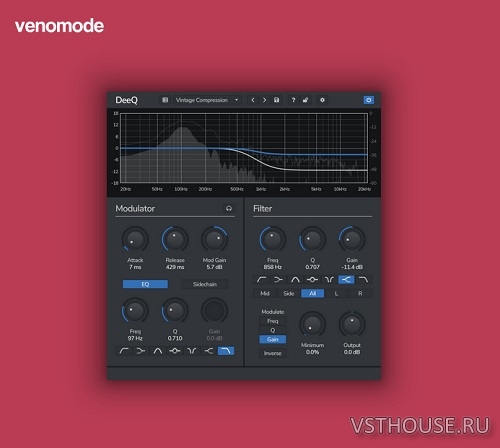This screenshot has width=500, height=448.
Task: Click the save preset icon
Action: pos(276,100)
